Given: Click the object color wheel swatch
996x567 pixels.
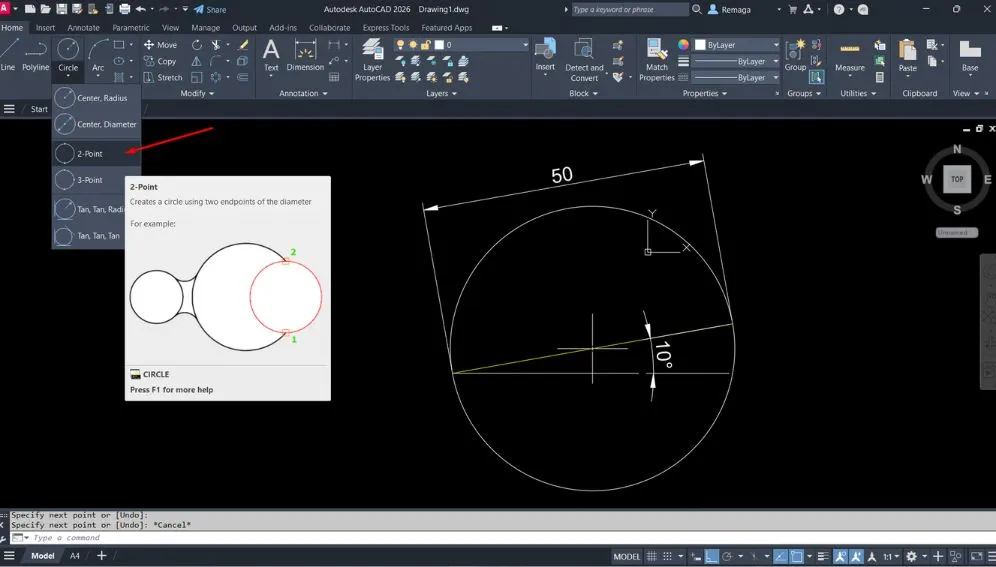Looking at the screenshot, I should tap(684, 45).
